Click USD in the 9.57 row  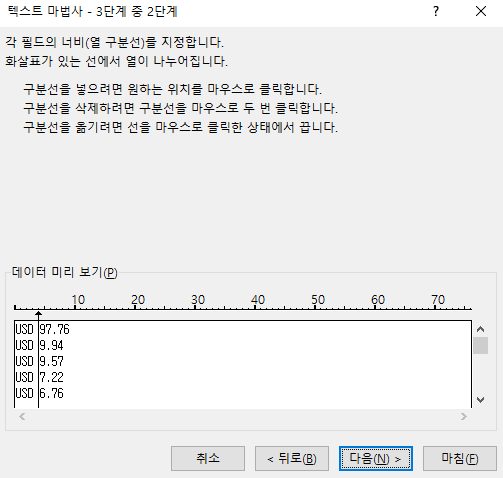pyautogui.click(x=24, y=362)
